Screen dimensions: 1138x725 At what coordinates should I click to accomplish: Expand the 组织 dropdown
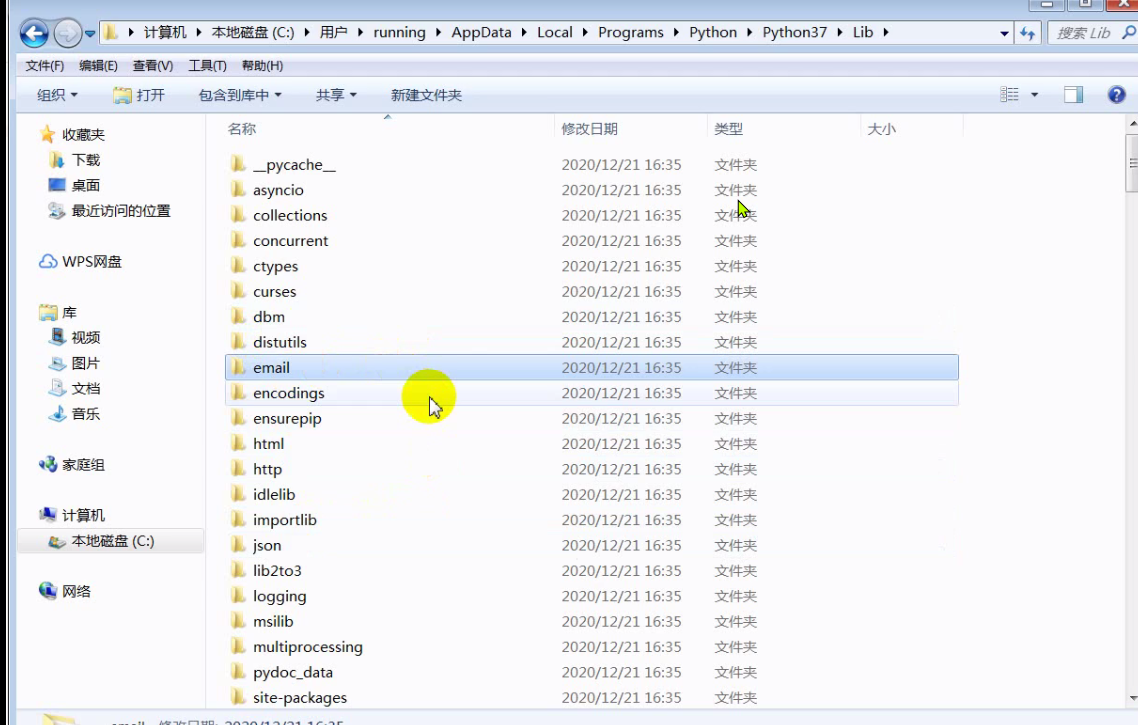click(x=57, y=95)
